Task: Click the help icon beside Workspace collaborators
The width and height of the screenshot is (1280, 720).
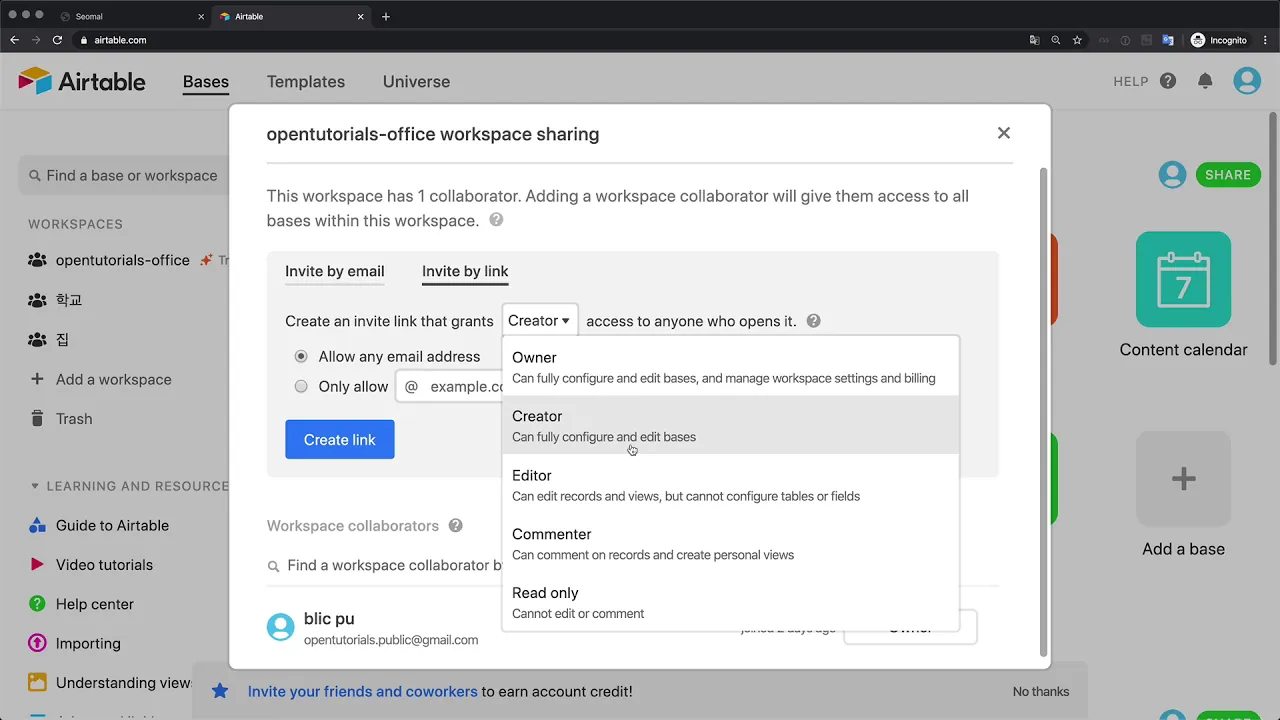Action: pyautogui.click(x=455, y=525)
